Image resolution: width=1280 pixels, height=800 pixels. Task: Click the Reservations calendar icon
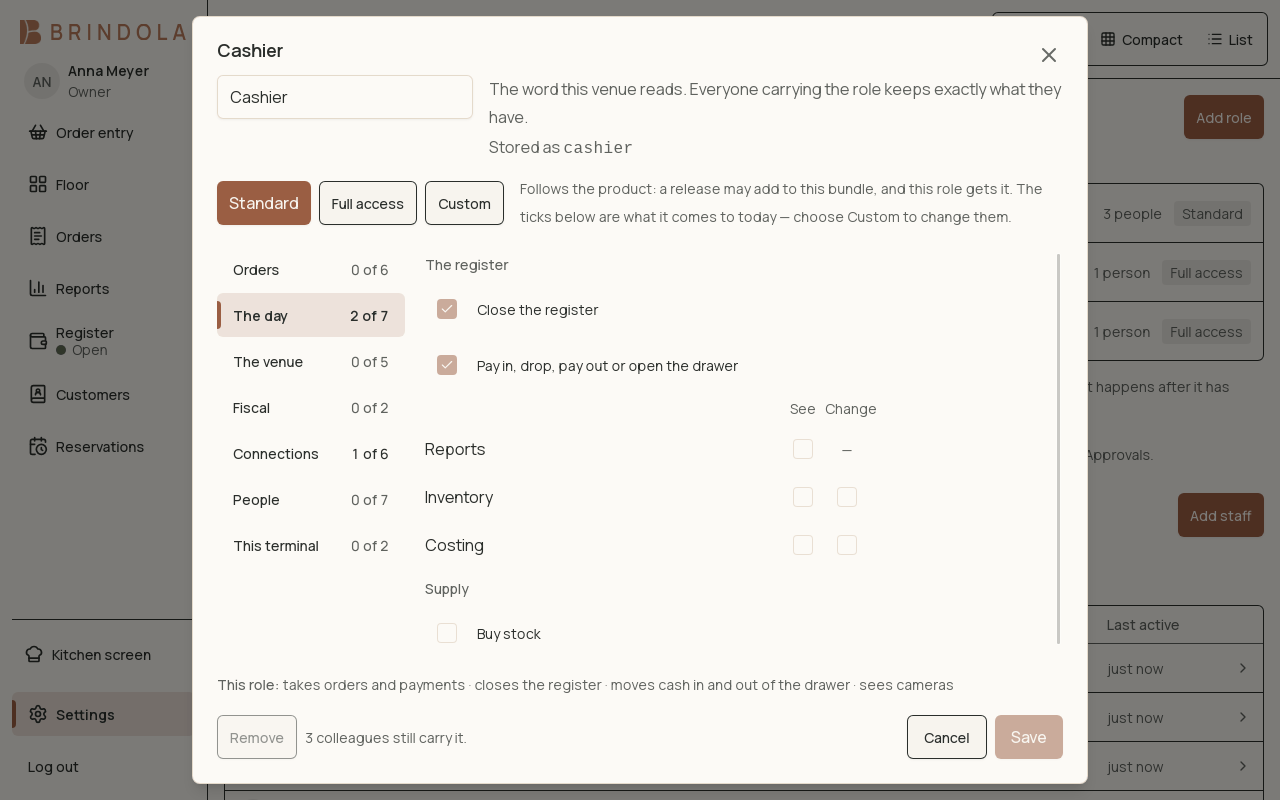tap(38, 446)
